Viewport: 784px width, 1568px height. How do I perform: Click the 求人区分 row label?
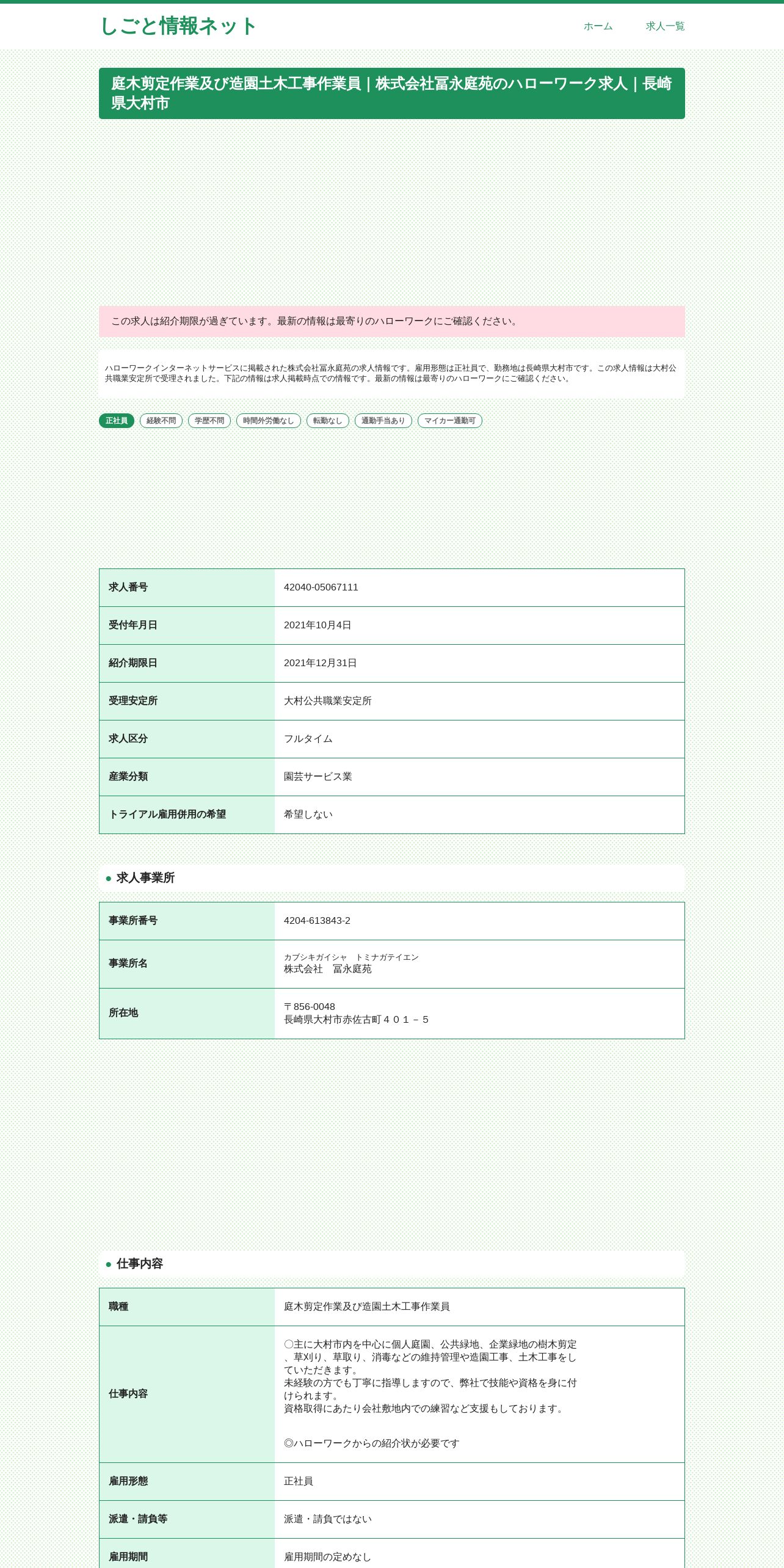[x=128, y=739]
